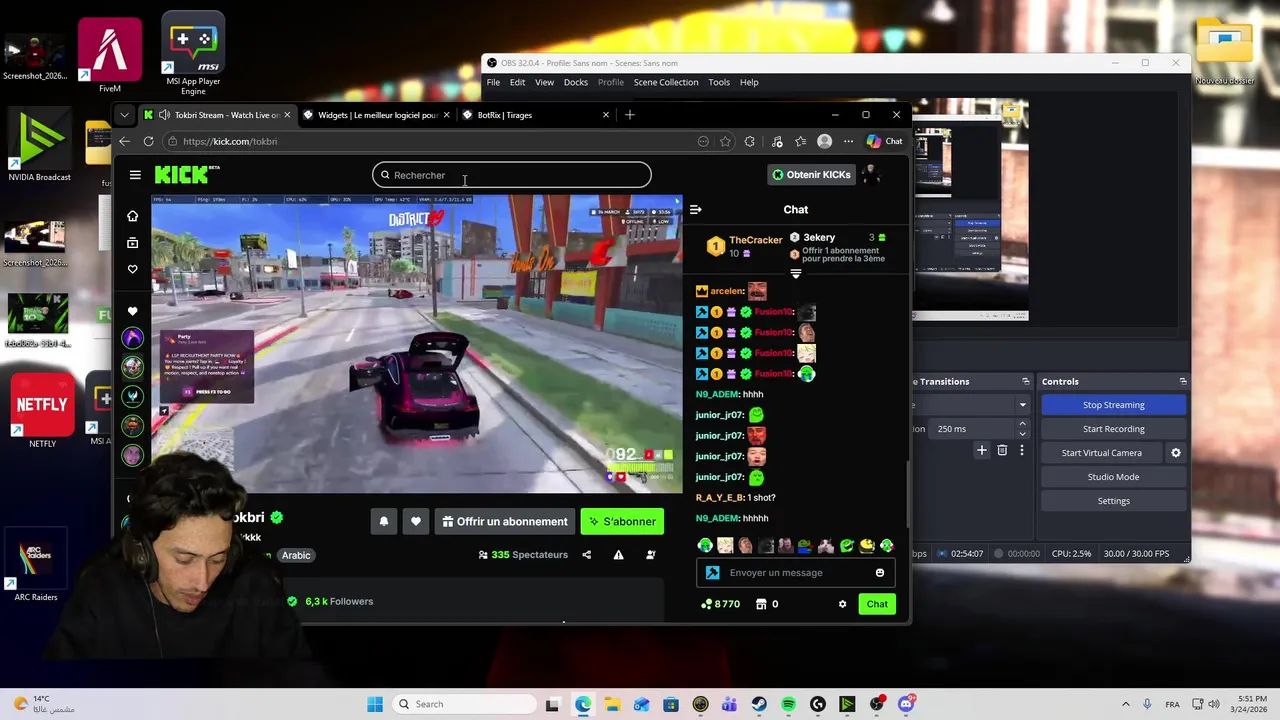The height and width of the screenshot is (720, 1280).
Task: Pop out the OBS Transitions dock
Action: point(1025,381)
